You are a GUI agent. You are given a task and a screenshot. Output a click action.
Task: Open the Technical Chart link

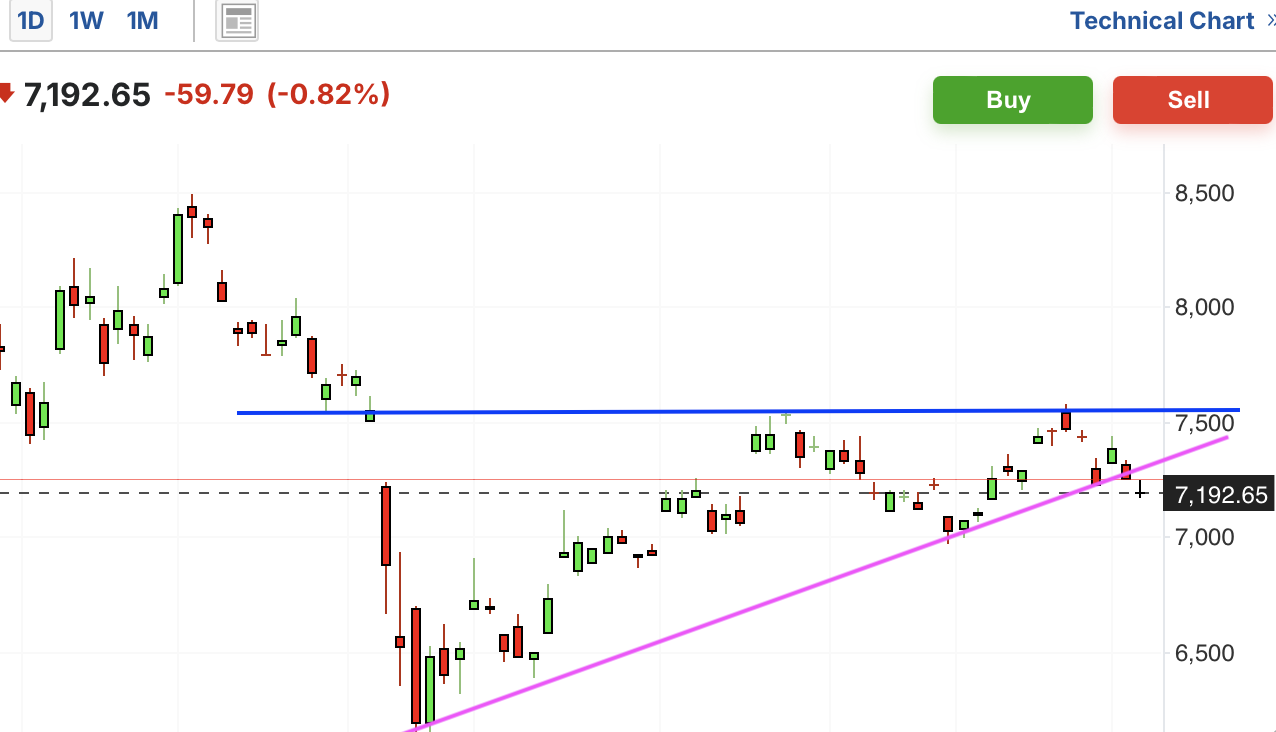(1160, 21)
